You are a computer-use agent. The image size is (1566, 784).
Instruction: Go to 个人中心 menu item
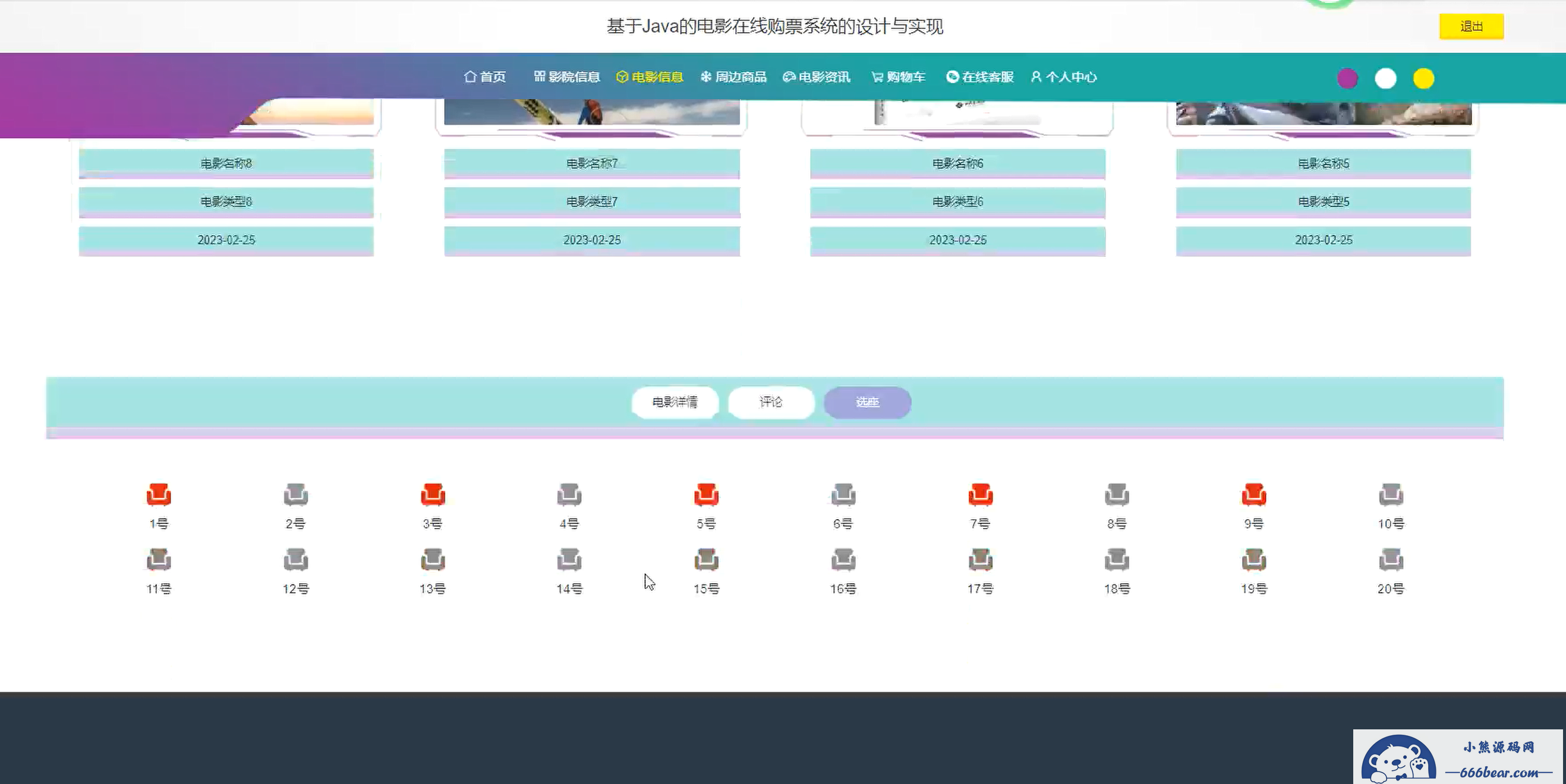(x=1064, y=77)
